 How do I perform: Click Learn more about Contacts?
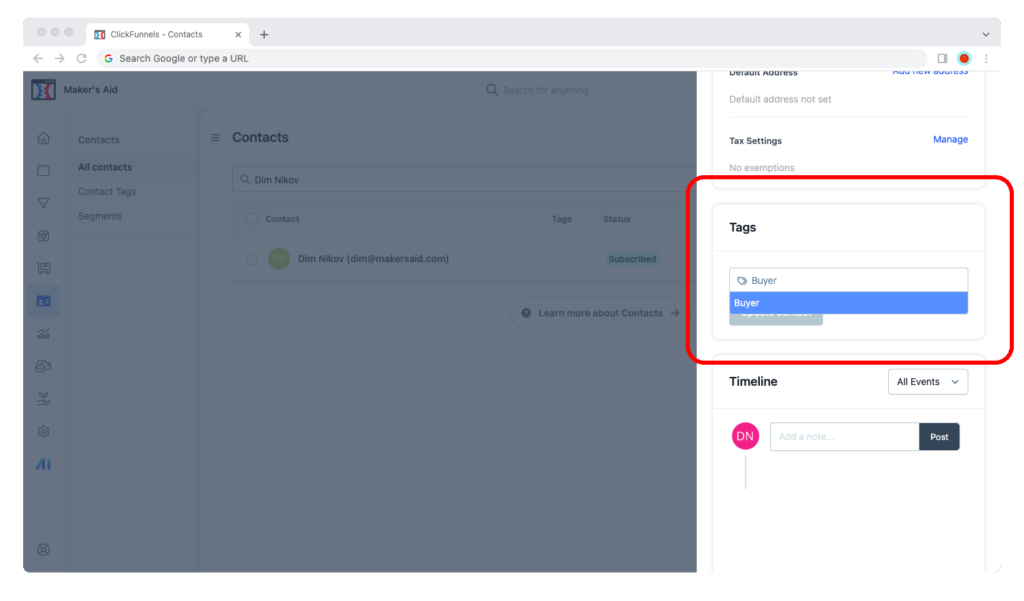pos(600,313)
